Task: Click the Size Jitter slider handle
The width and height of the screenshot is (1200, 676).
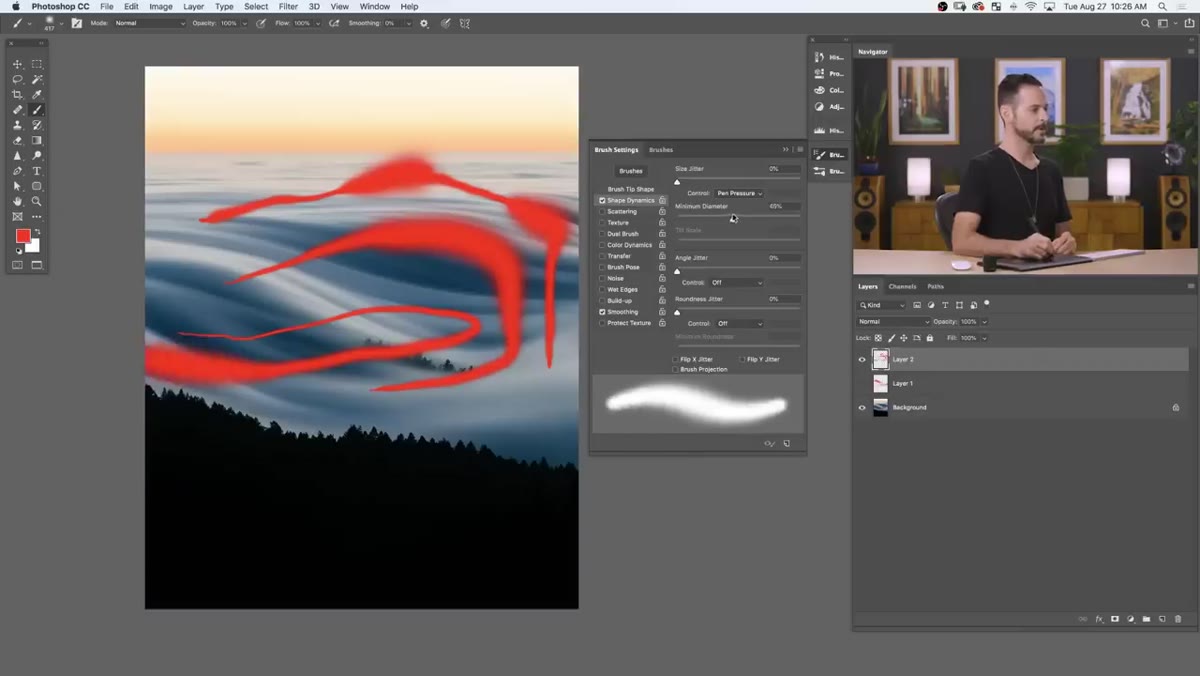Action: pyautogui.click(x=677, y=182)
